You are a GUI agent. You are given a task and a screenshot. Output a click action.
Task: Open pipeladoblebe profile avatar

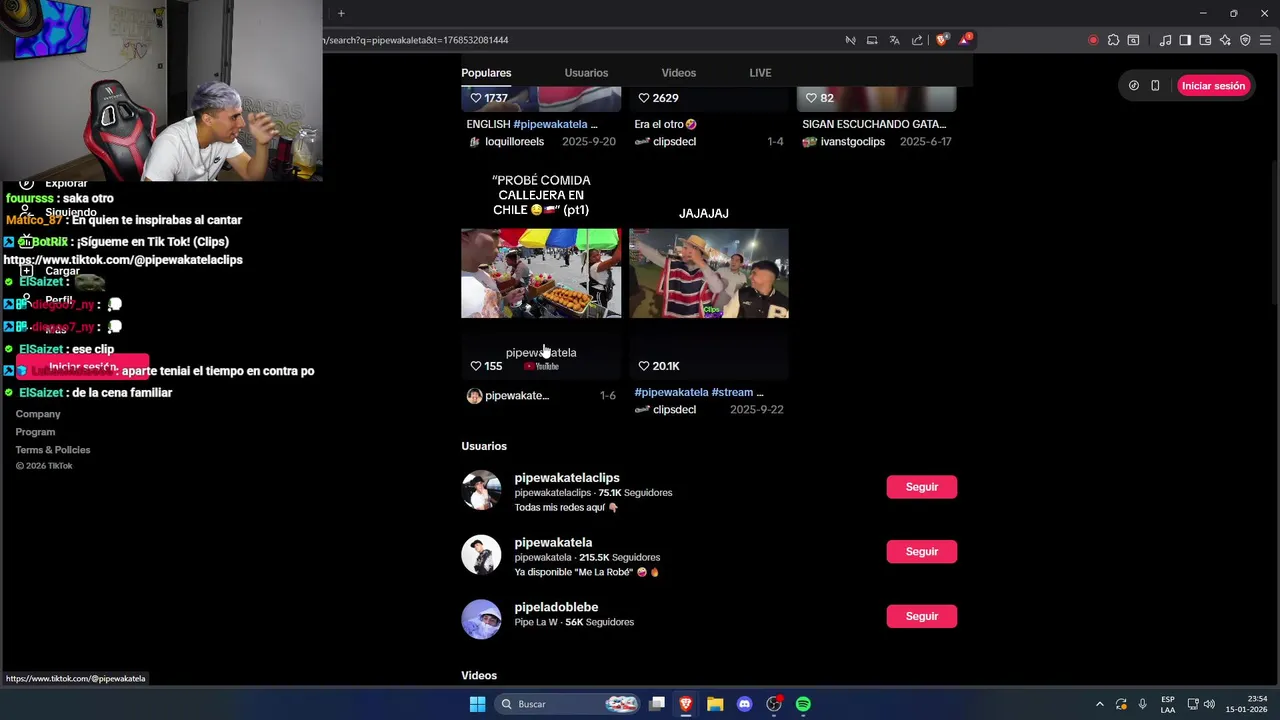coord(481,619)
